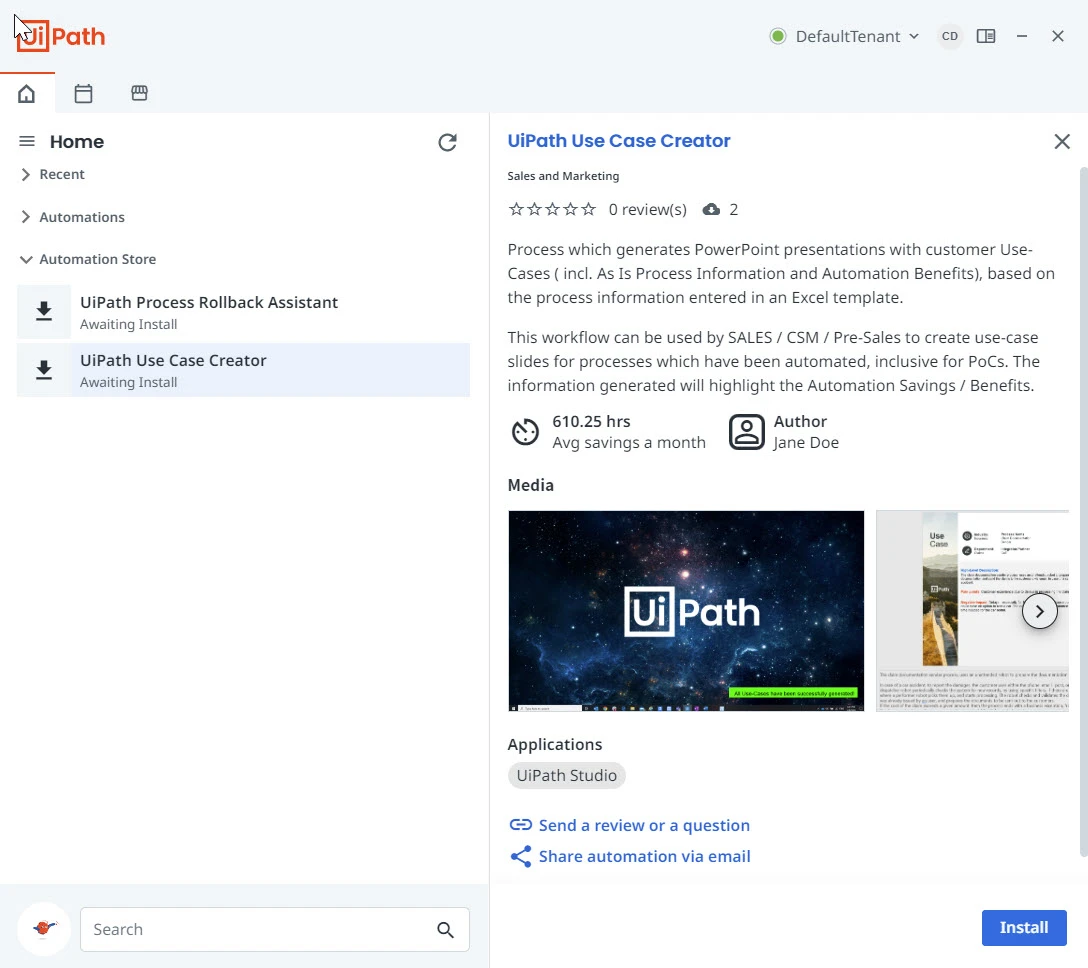Screen dimensions: 1088x968
Task: Click the UiPath Use Case Creator title
Action: [619, 141]
